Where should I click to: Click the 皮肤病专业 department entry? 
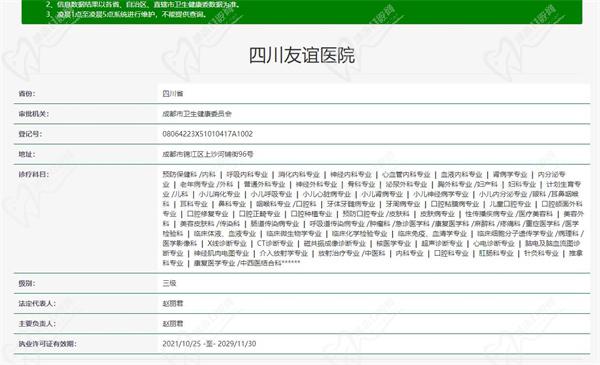tap(437, 214)
